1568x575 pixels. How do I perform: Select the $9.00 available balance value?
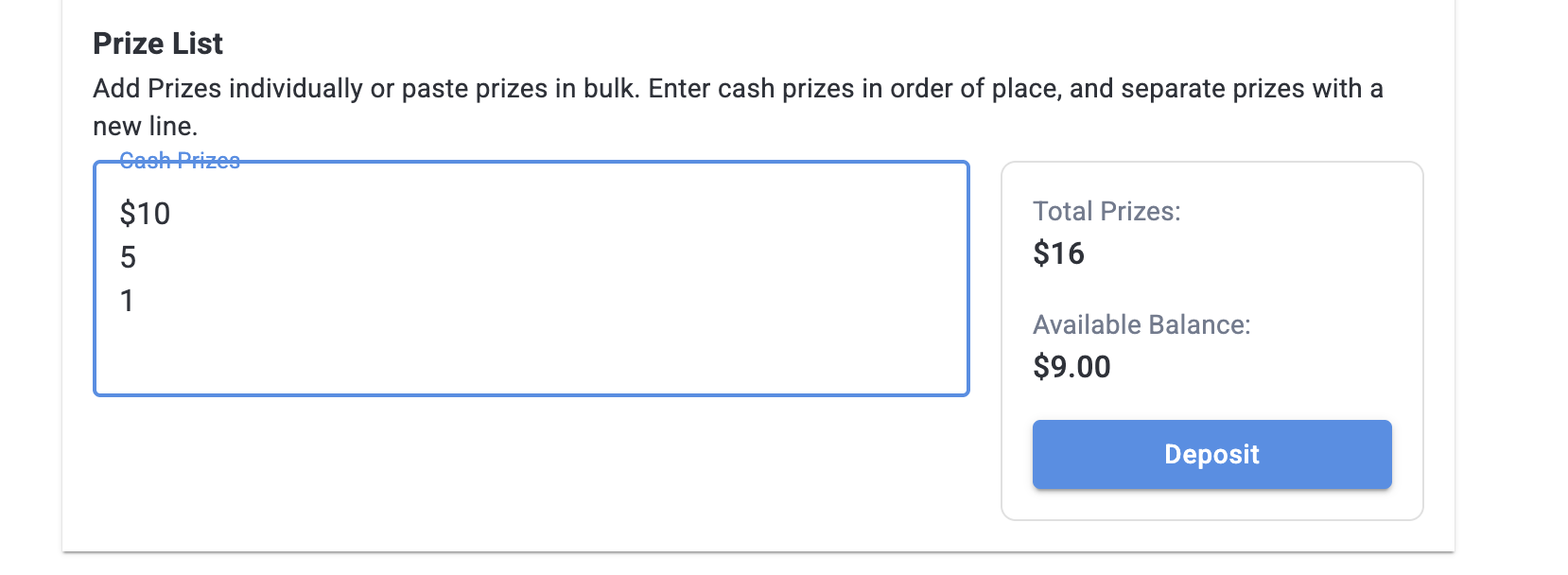[1071, 367]
